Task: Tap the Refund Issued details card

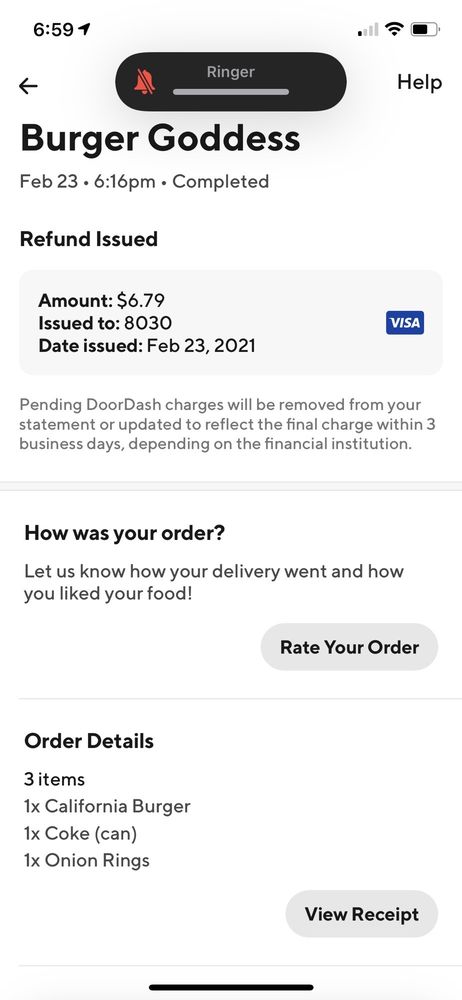Action: click(230, 323)
